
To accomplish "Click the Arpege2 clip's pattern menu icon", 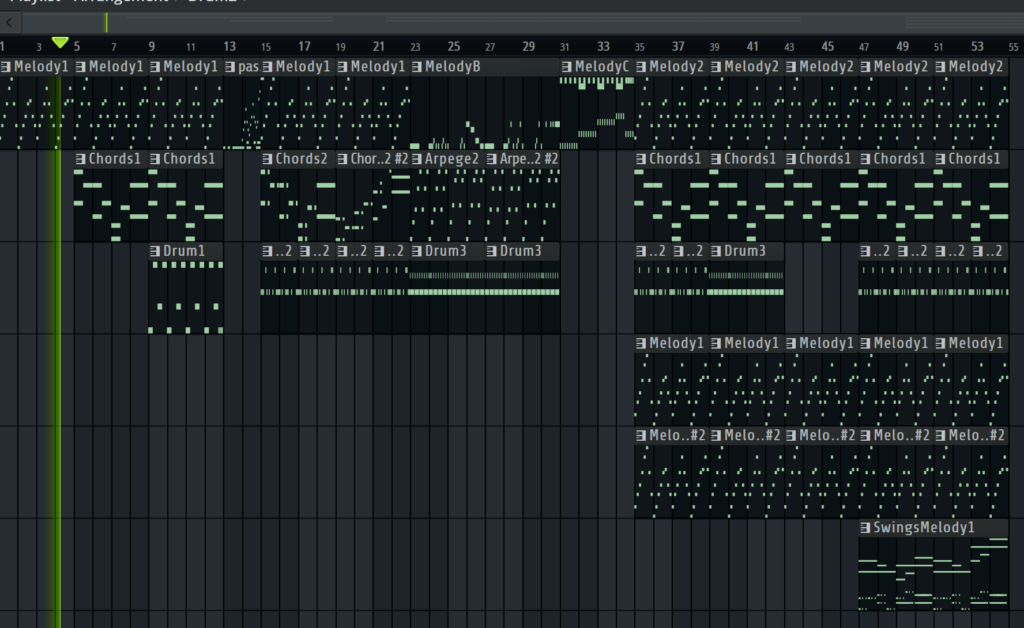I will tap(417, 159).
